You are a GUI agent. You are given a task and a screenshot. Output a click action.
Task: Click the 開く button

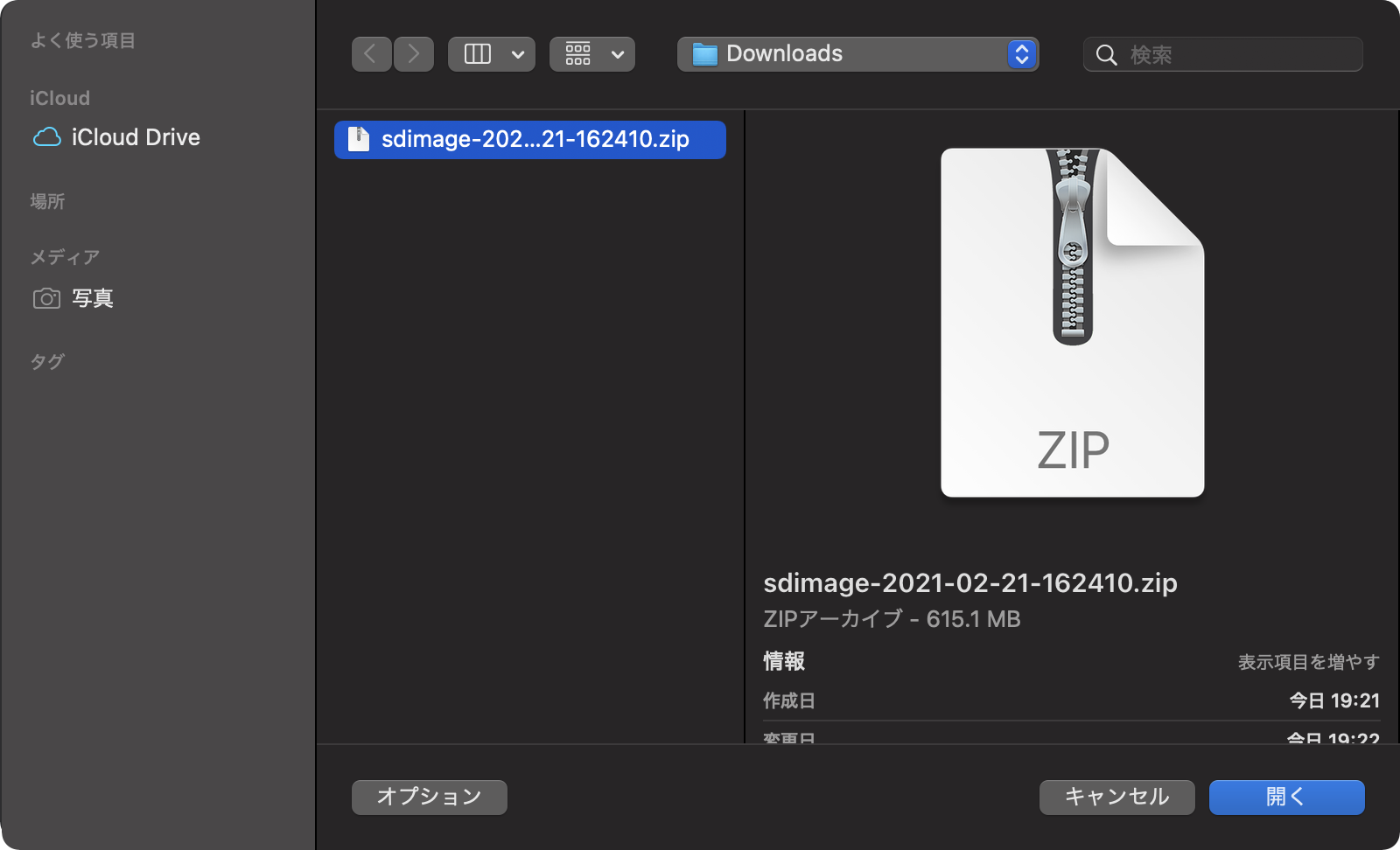tap(1286, 797)
